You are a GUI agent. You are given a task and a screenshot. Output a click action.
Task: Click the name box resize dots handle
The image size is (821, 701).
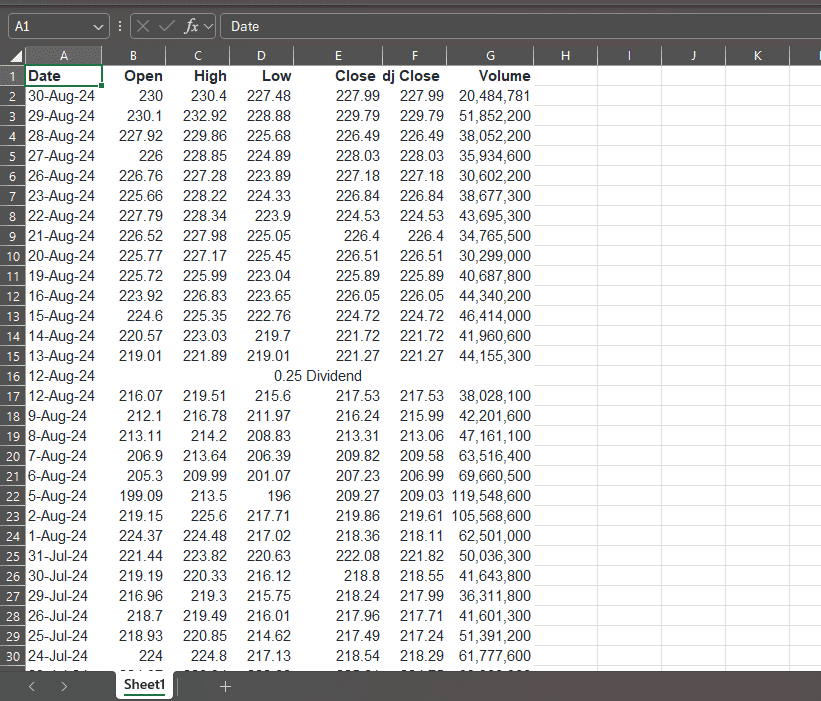(120, 27)
